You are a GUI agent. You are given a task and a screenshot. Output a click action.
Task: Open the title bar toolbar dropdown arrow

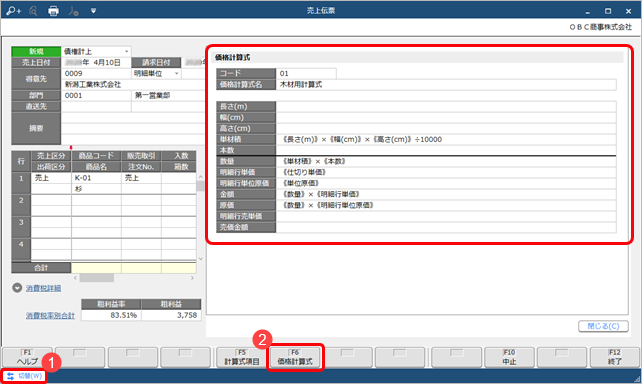[93, 11]
